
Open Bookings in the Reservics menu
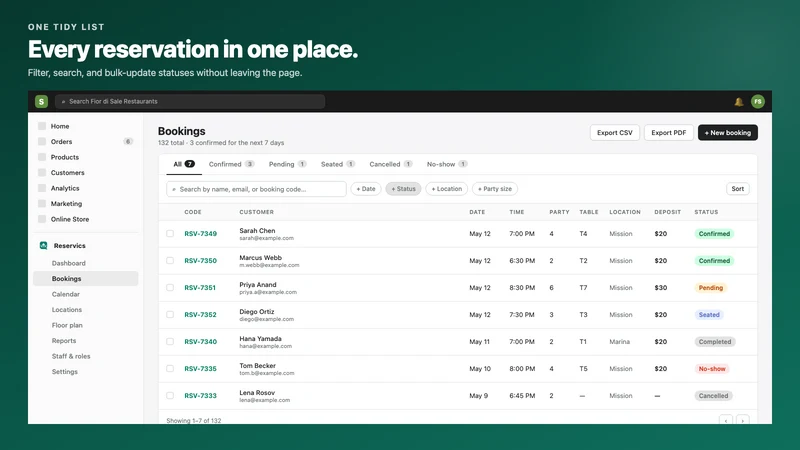coord(86,279)
